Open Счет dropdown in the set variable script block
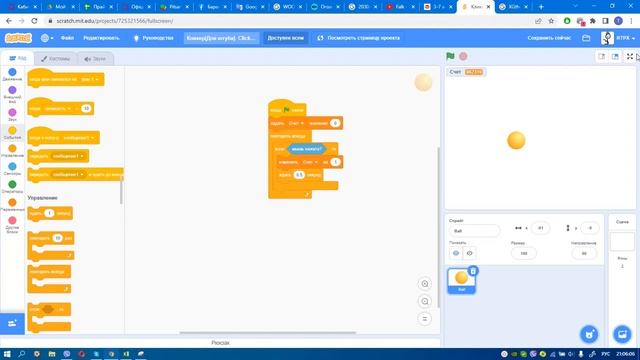Screen dimensions: 640x360 click(296, 123)
